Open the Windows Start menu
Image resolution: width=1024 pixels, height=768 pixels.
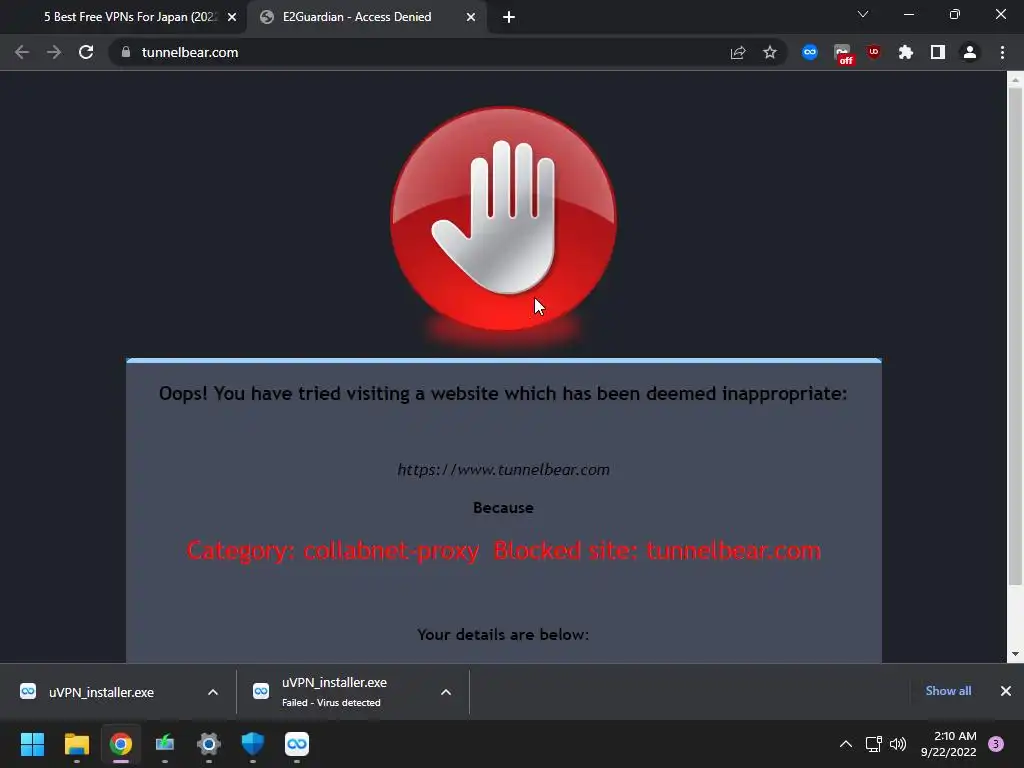coord(32,744)
